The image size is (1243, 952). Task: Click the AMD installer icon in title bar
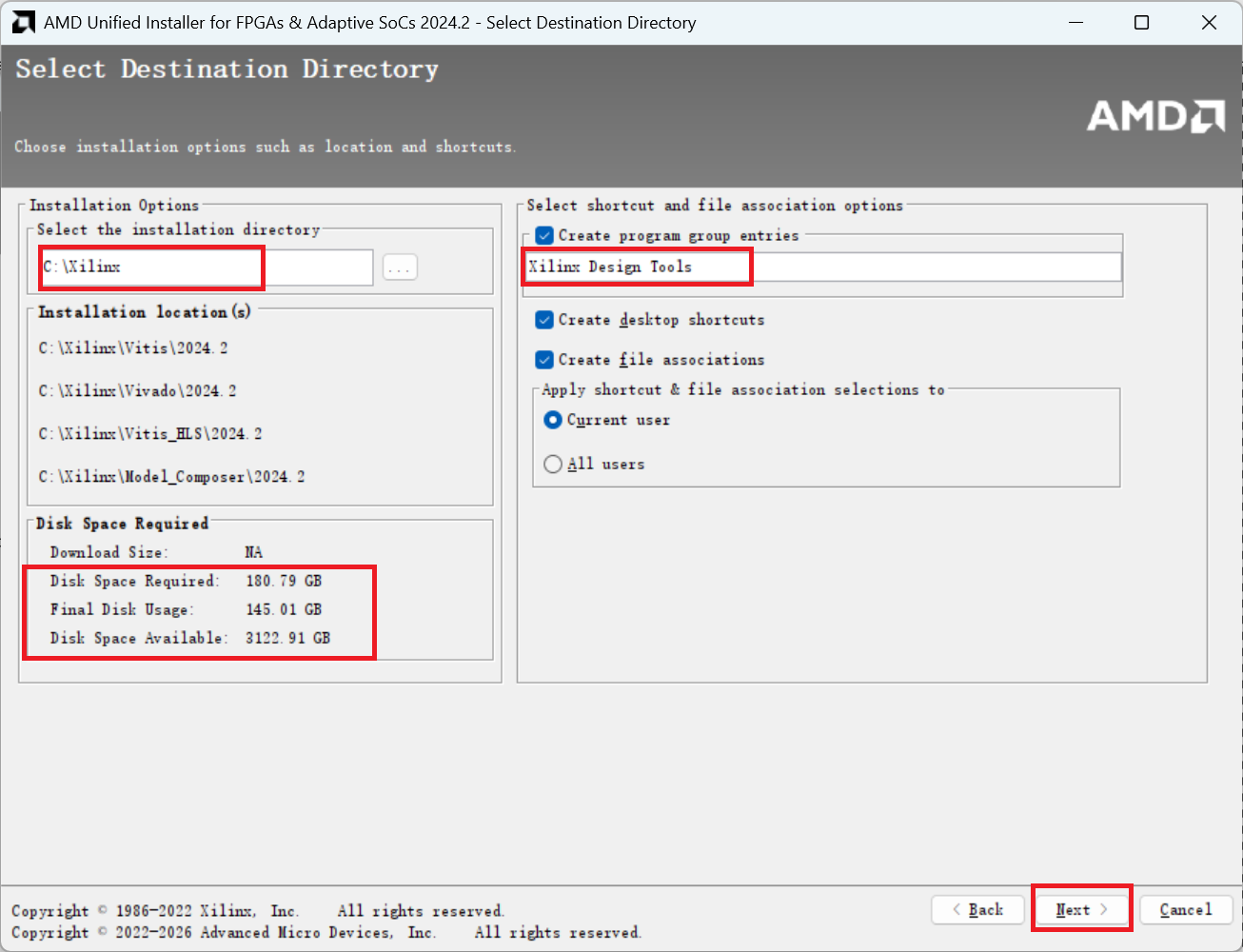(23, 23)
